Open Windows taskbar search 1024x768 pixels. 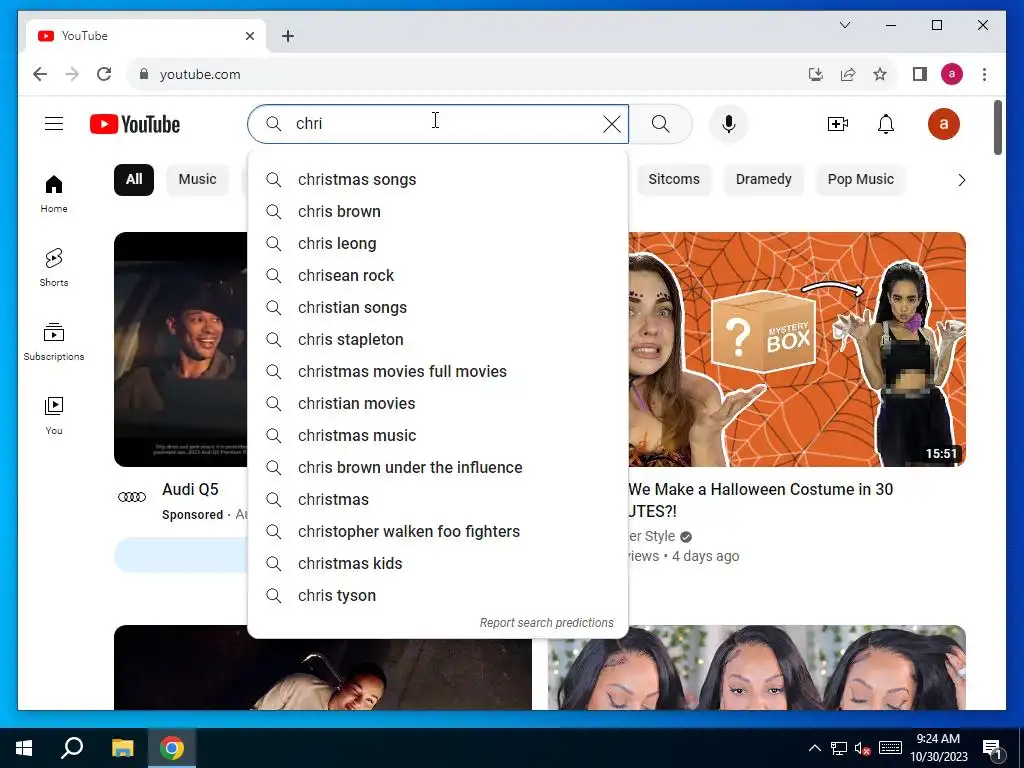[x=72, y=748]
